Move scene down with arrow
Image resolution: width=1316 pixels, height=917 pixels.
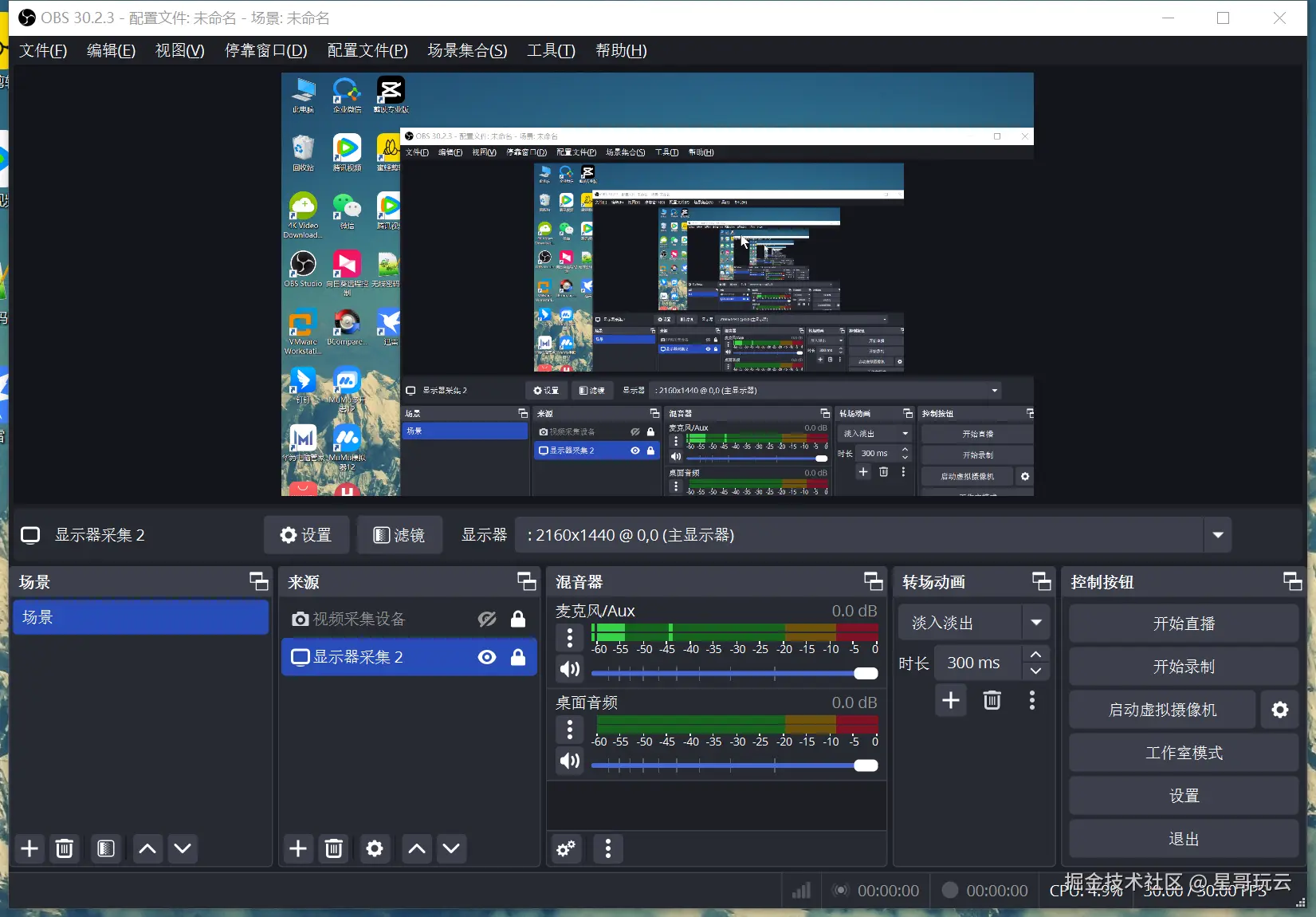[x=183, y=848]
